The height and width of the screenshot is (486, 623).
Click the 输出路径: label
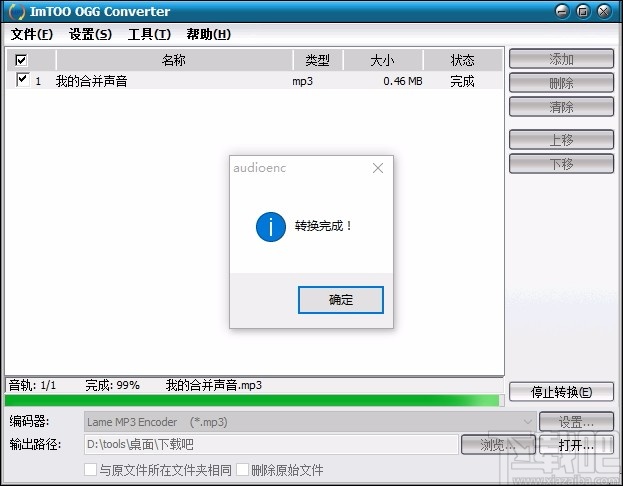point(35,444)
